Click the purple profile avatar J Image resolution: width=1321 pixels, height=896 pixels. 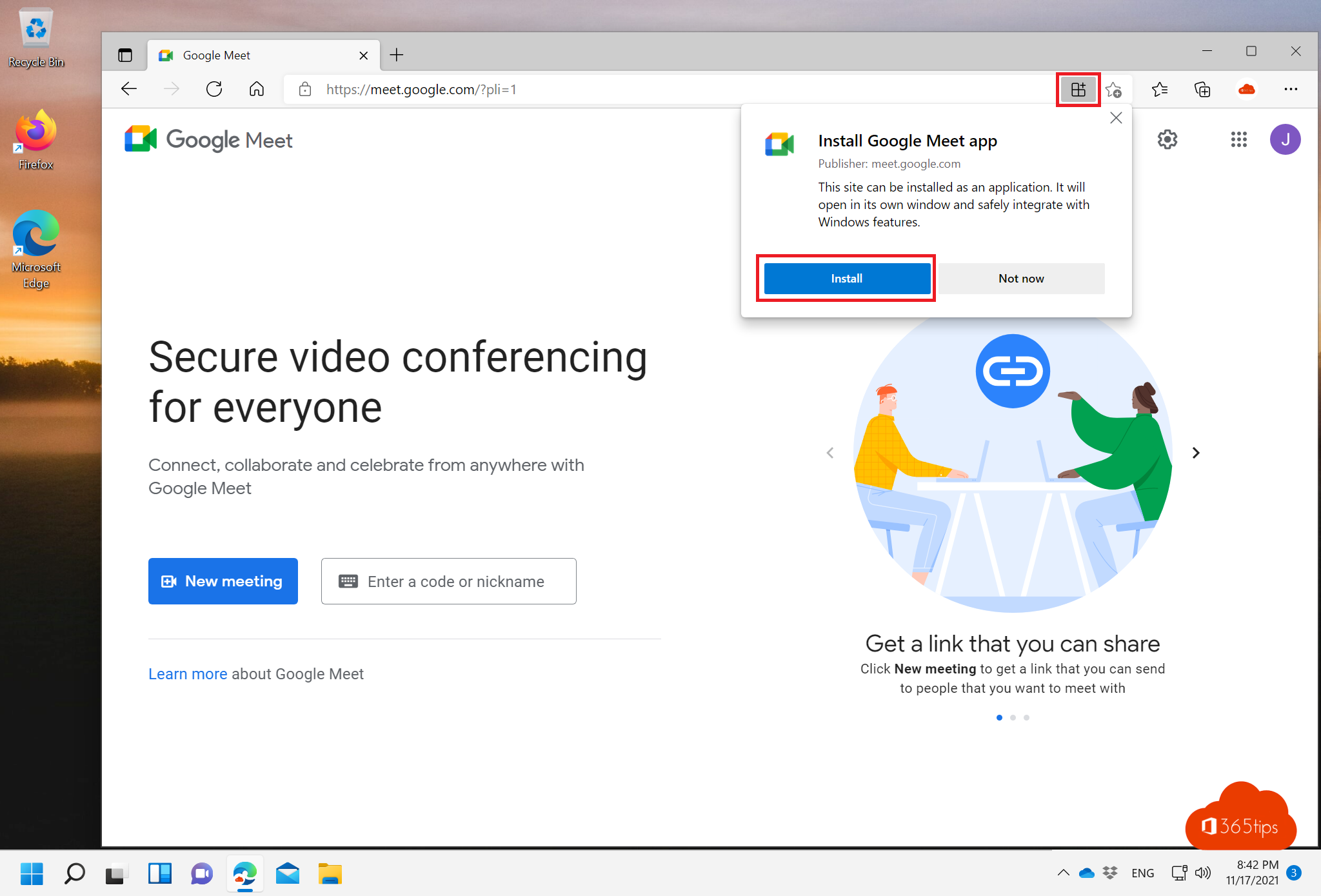[x=1286, y=139]
